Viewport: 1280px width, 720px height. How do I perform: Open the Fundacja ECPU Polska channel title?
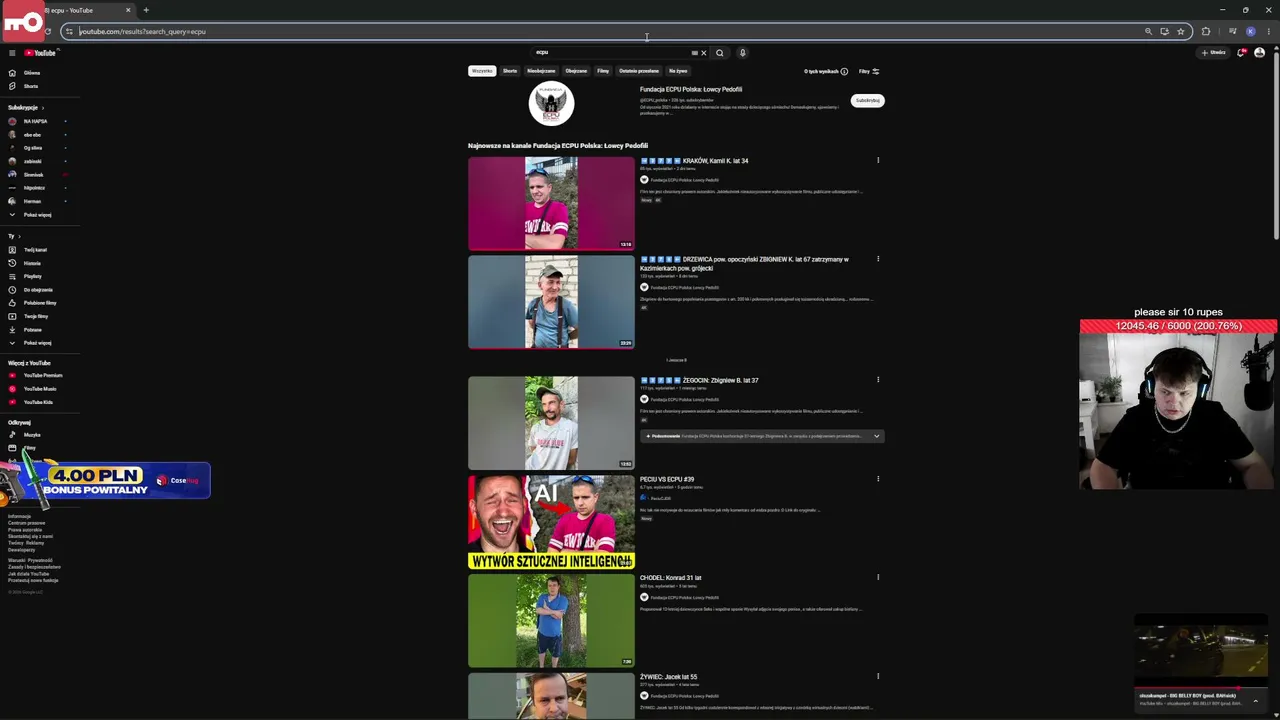691,89
